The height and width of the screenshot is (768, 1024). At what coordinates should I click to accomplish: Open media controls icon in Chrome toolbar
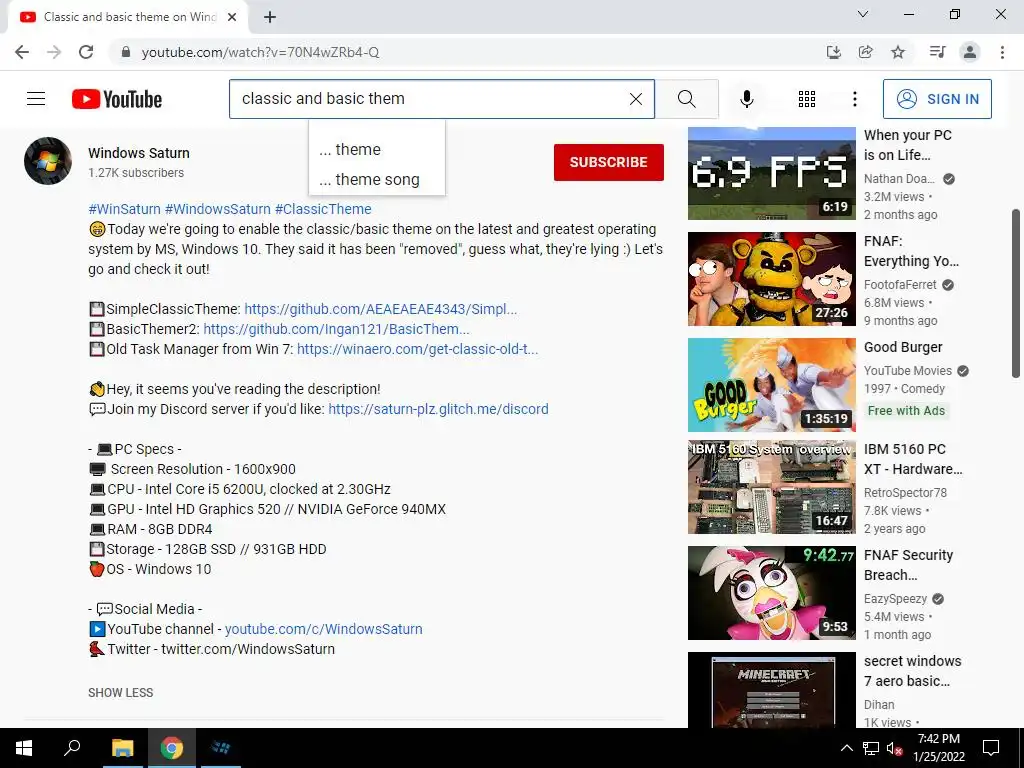point(937,52)
